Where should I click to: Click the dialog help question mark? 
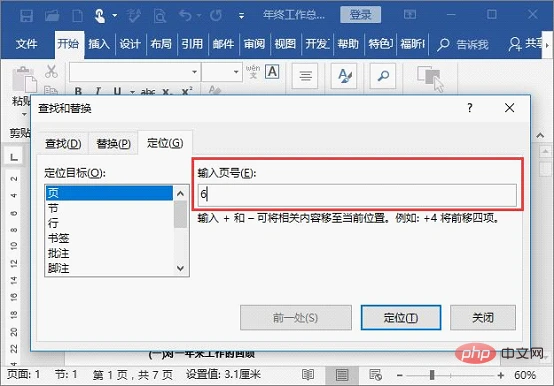[x=470, y=108]
